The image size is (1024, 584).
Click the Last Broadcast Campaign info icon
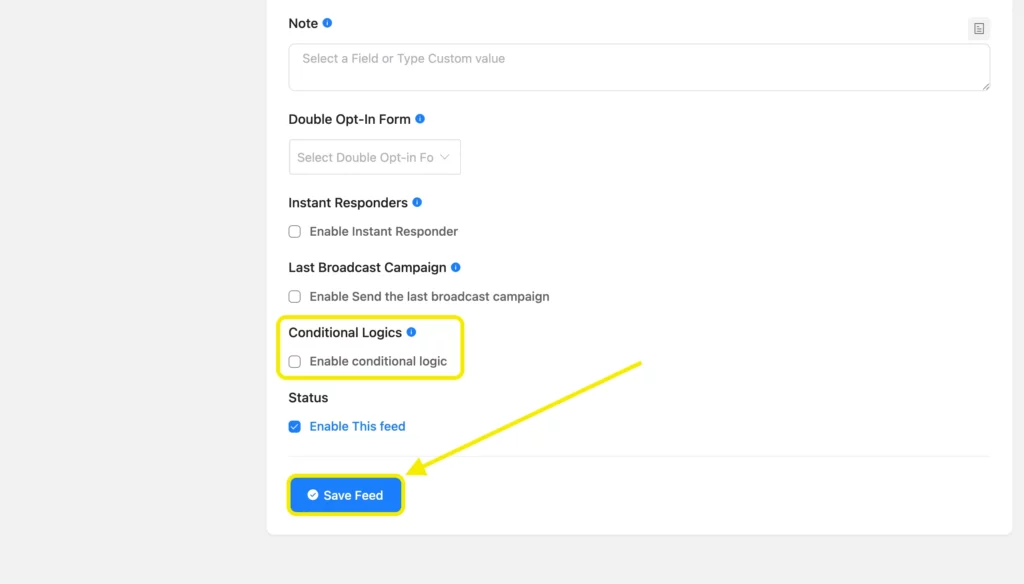(x=456, y=268)
